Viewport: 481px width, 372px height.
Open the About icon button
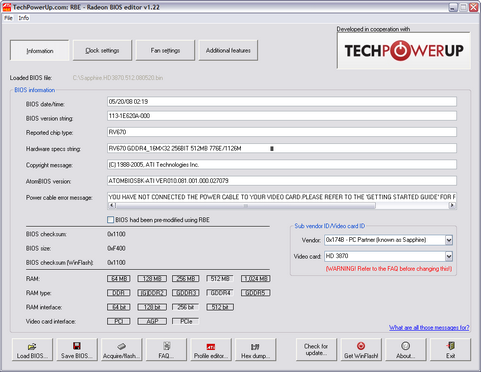tap(406, 350)
